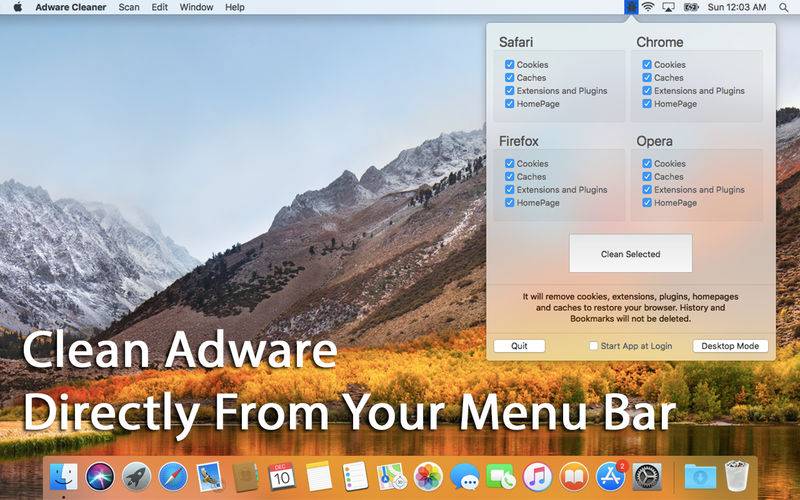Toggle Opera Caches checkbox
Image resolution: width=800 pixels, height=500 pixels.
tap(647, 177)
